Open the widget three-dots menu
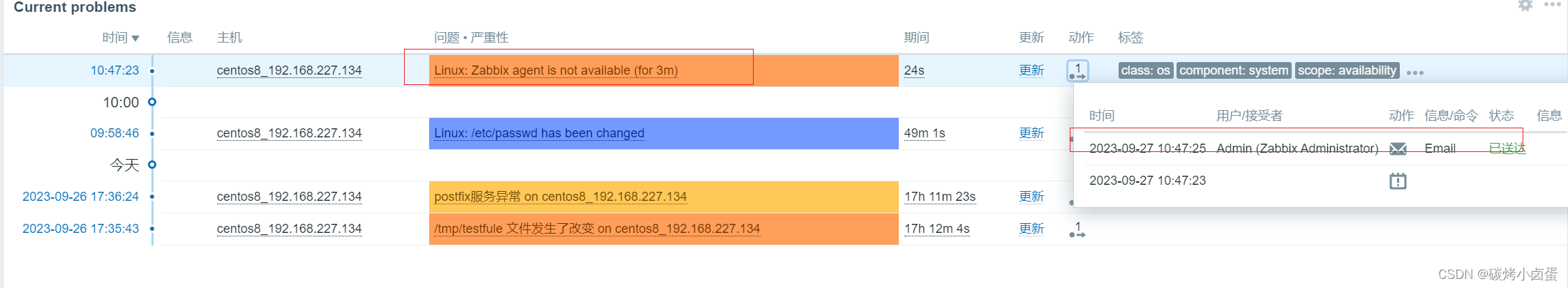This screenshot has width=1568, height=288. click(x=1552, y=5)
